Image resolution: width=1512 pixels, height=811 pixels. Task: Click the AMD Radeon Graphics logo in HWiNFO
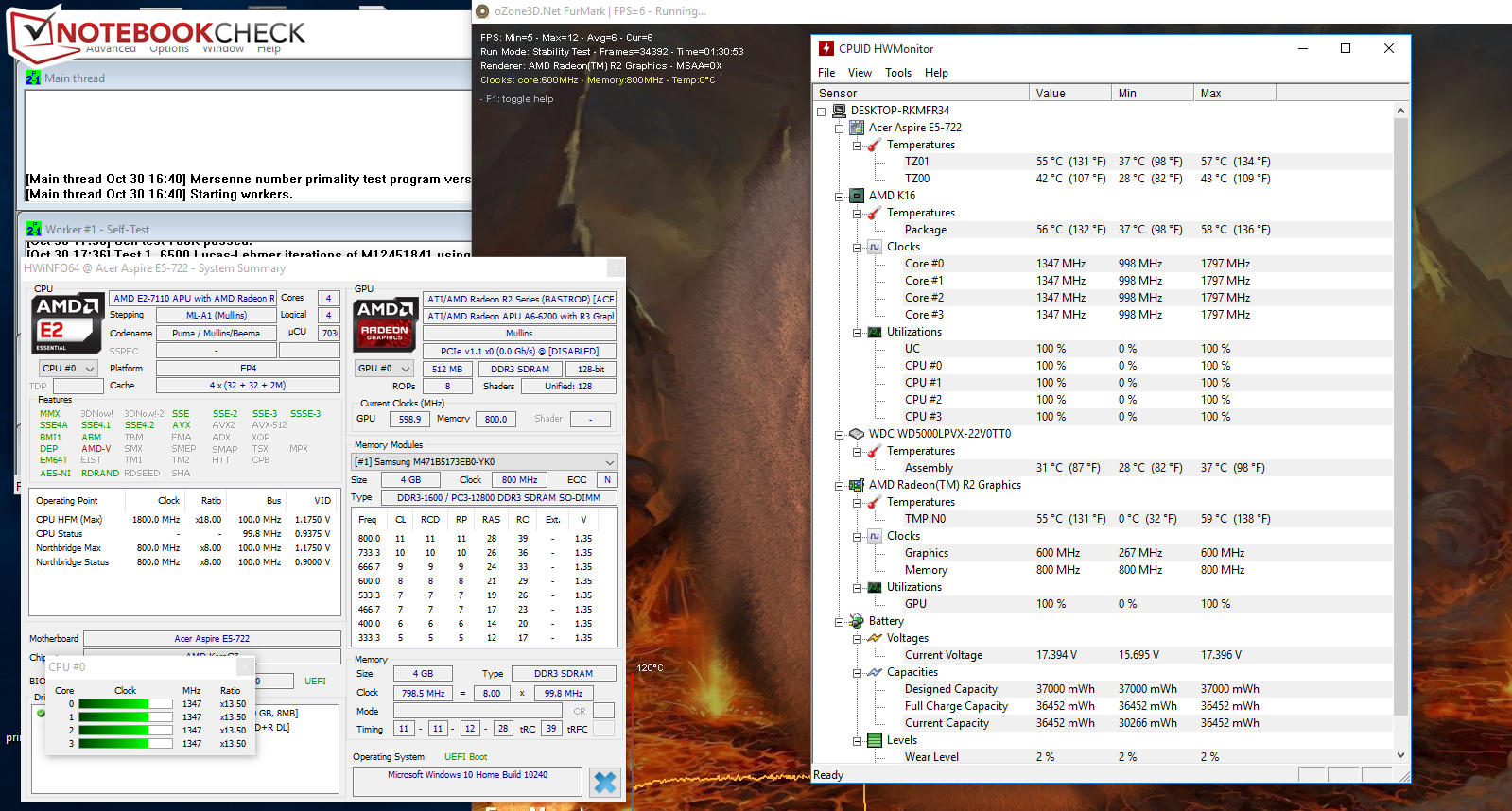tap(385, 324)
